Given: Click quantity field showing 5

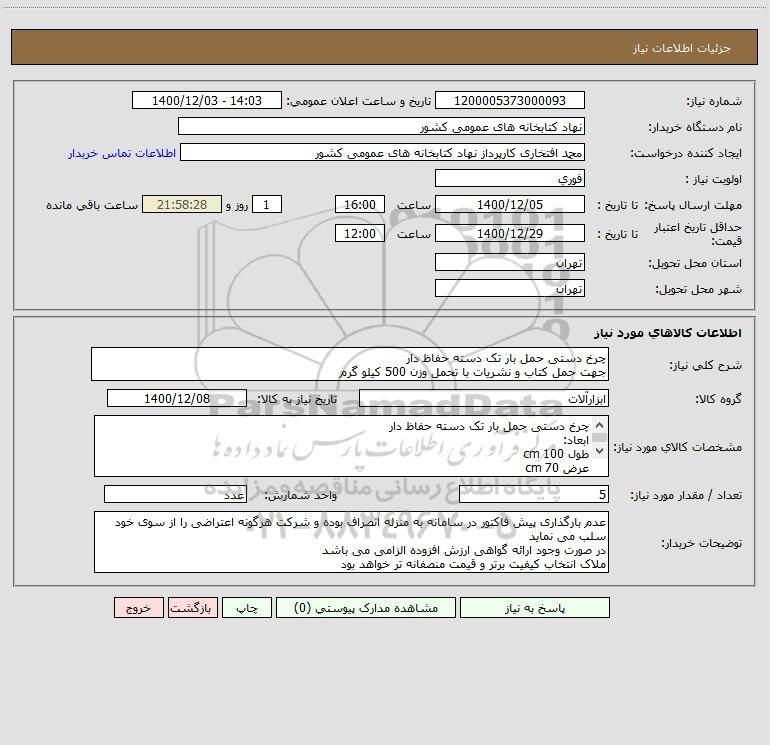Looking at the screenshot, I should [x=534, y=495].
